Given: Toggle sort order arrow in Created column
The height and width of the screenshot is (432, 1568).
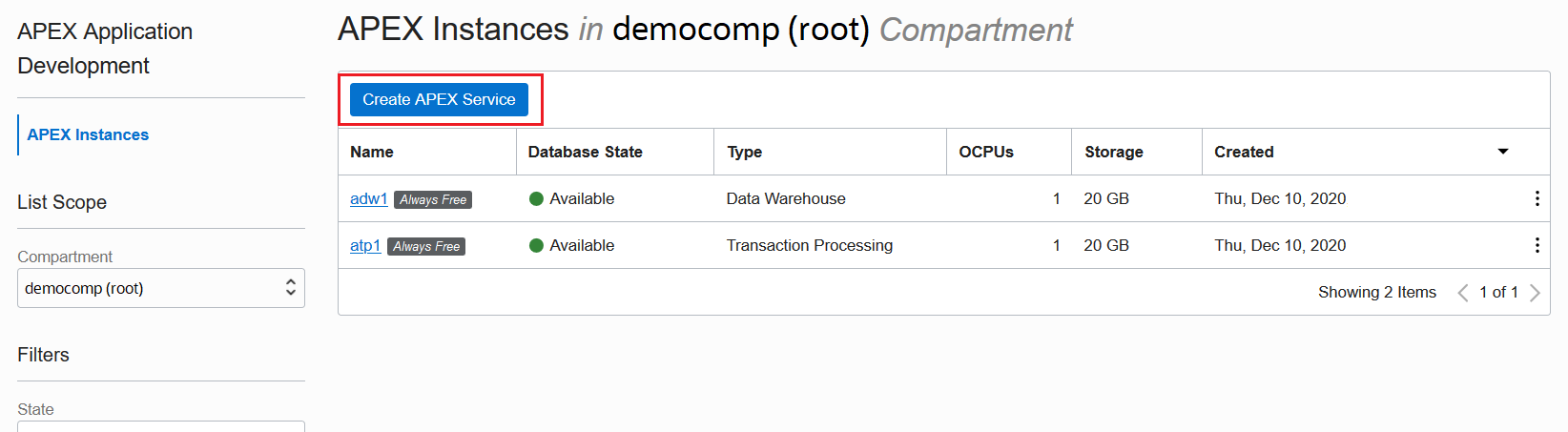Looking at the screenshot, I should 1503,152.
